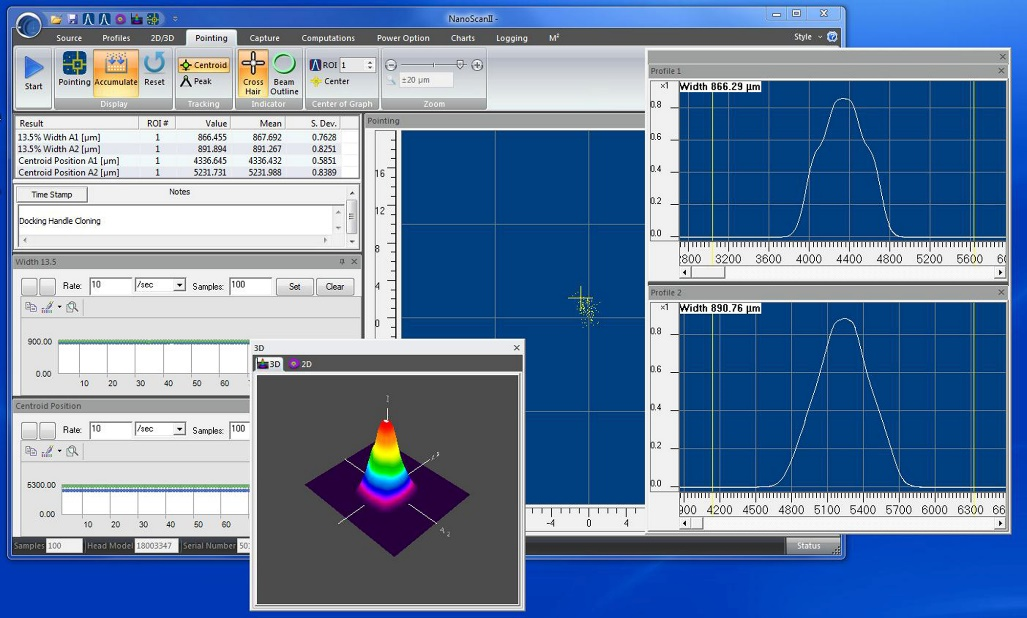Screen dimensions: 1027x618
Task: Switch to the 3D tab in 3D window
Action: (269, 364)
